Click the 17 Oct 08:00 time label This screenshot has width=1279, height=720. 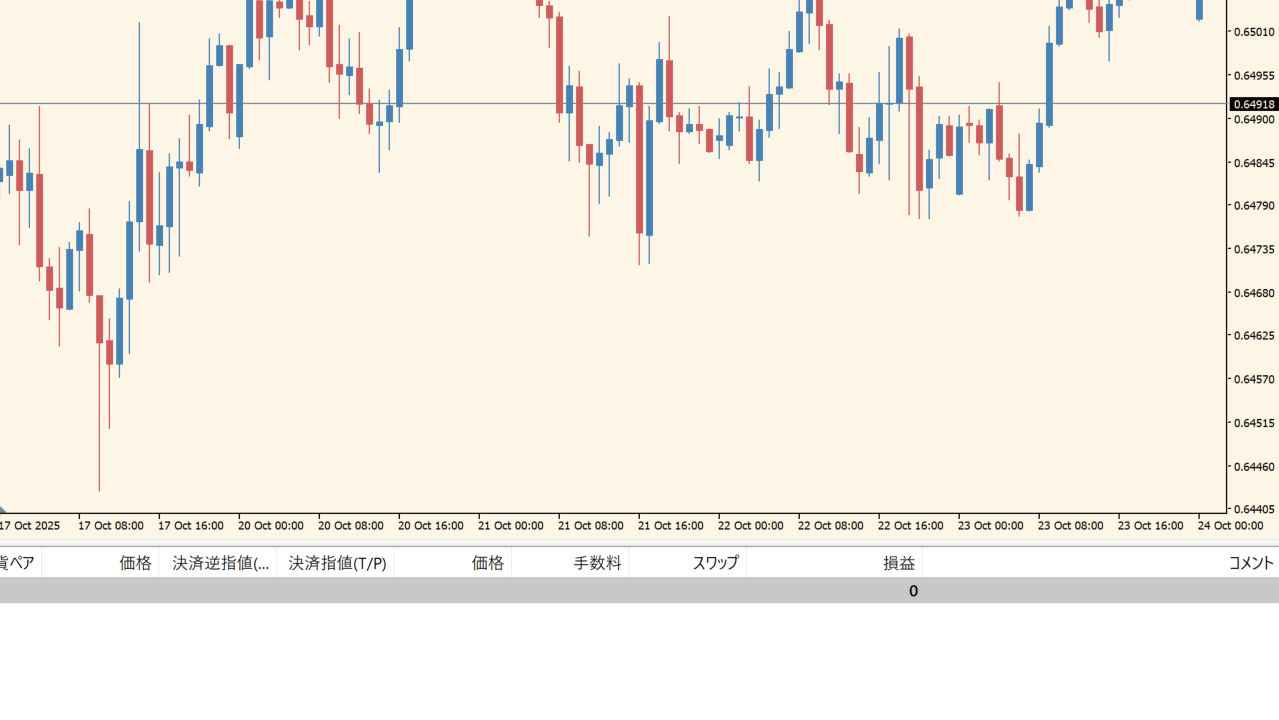point(110,526)
